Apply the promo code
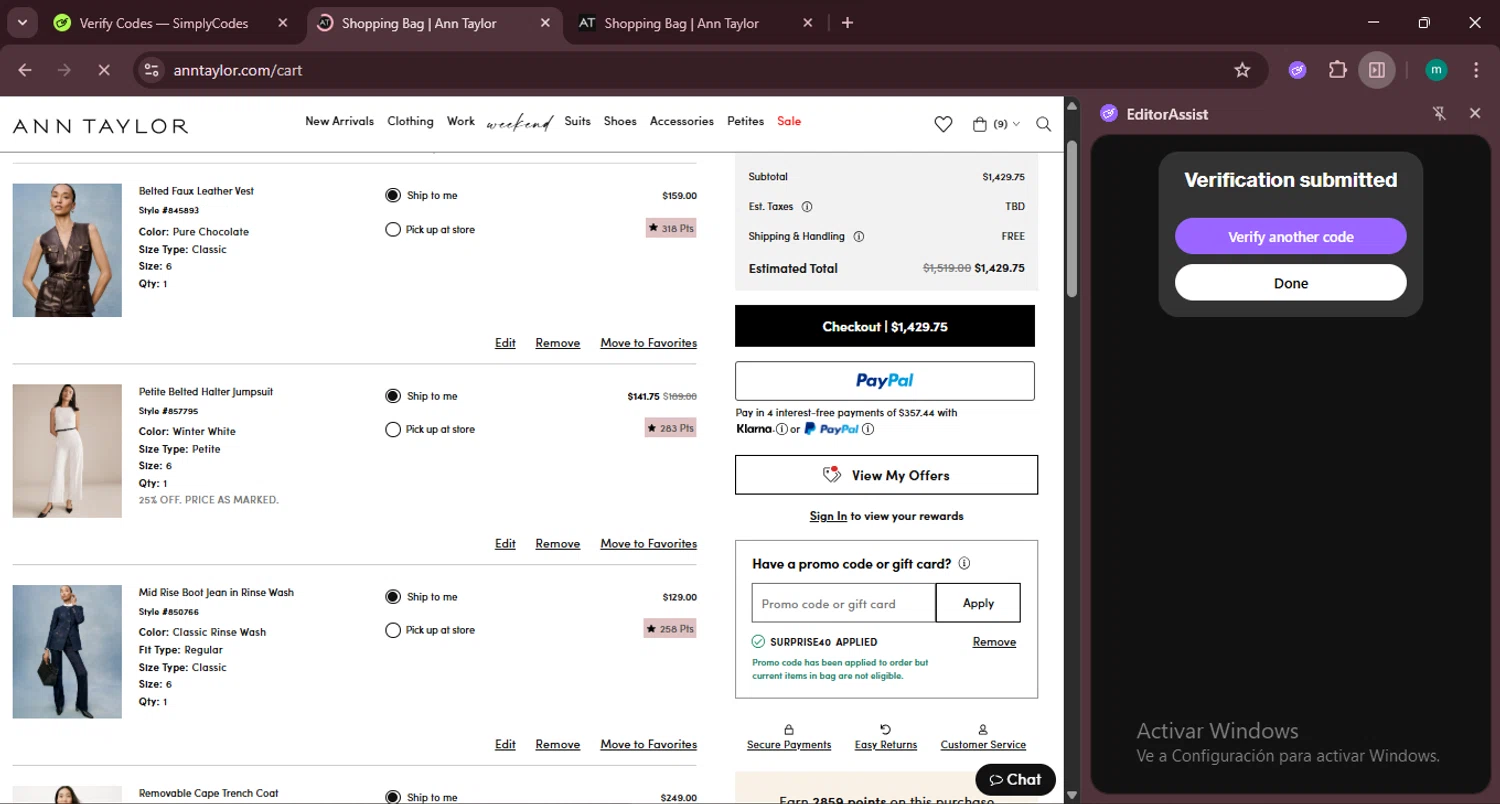 point(978,603)
